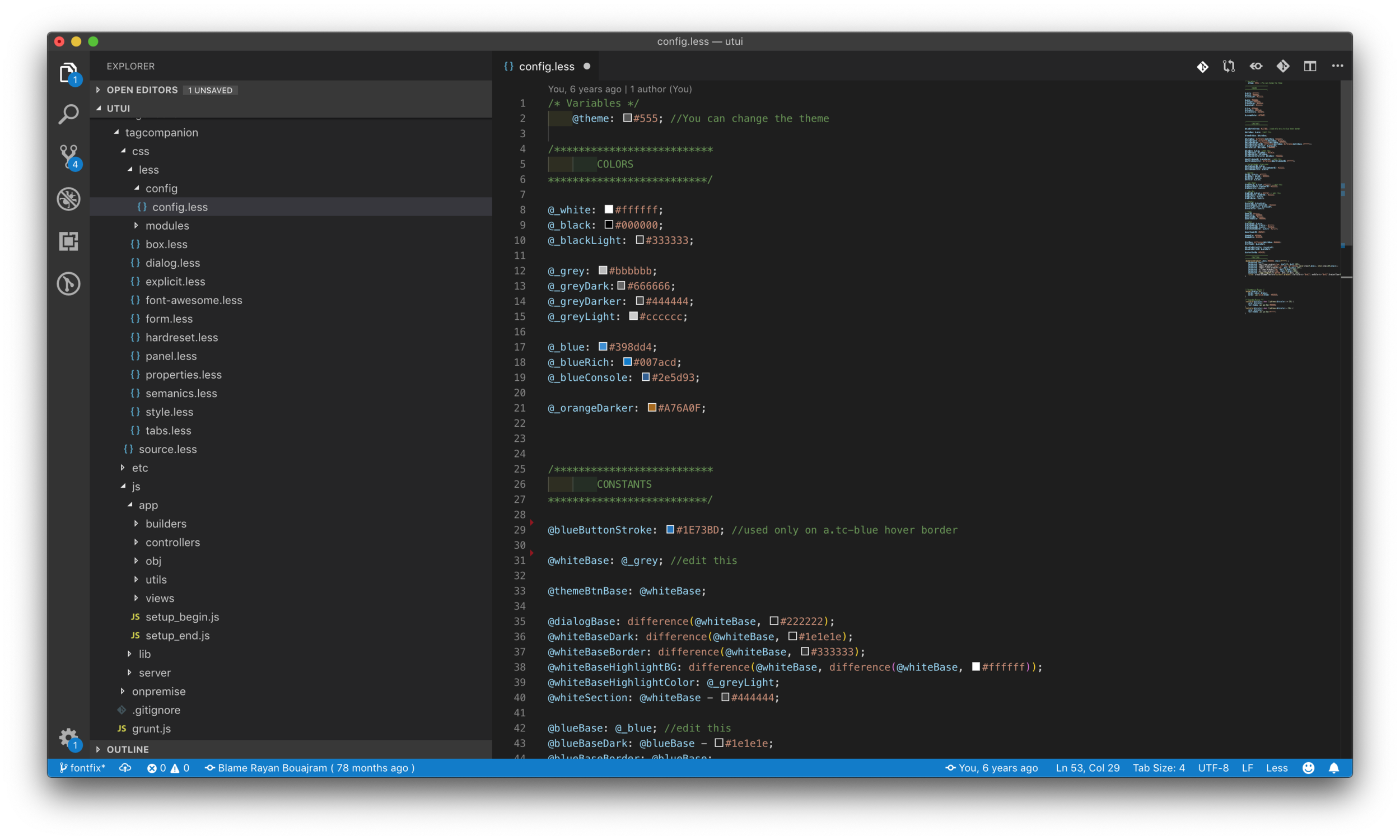This screenshot has height=840, width=1400.
Task: Open the Extensions view in the activity bar
Action: 68,241
